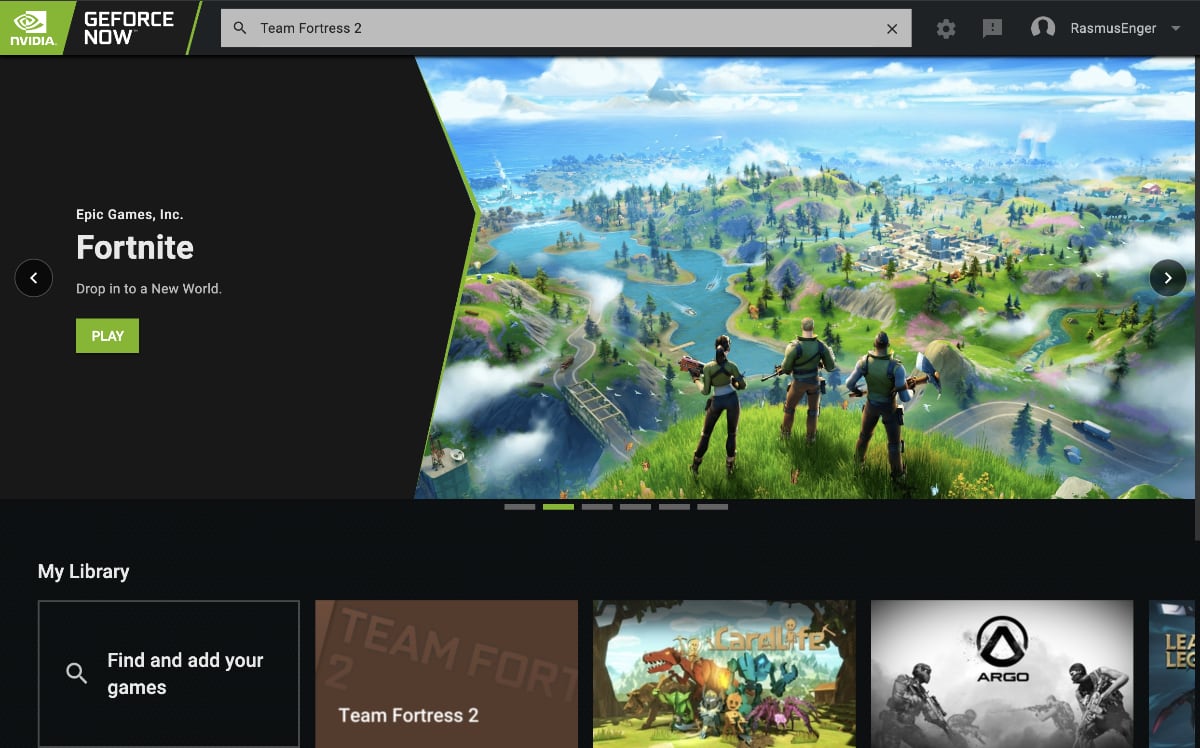Click the My Library heading
Screen dimensions: 1200x748
coord(83,572)
